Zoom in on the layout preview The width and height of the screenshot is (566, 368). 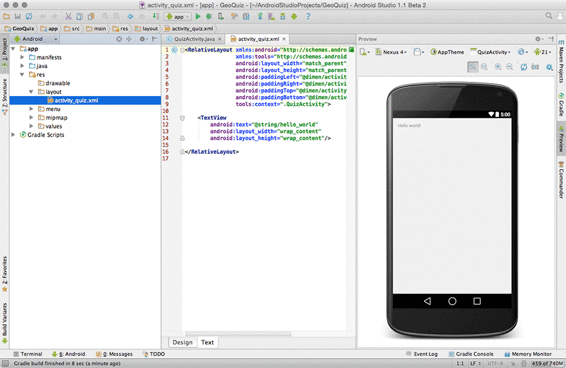tap(498, 67)
